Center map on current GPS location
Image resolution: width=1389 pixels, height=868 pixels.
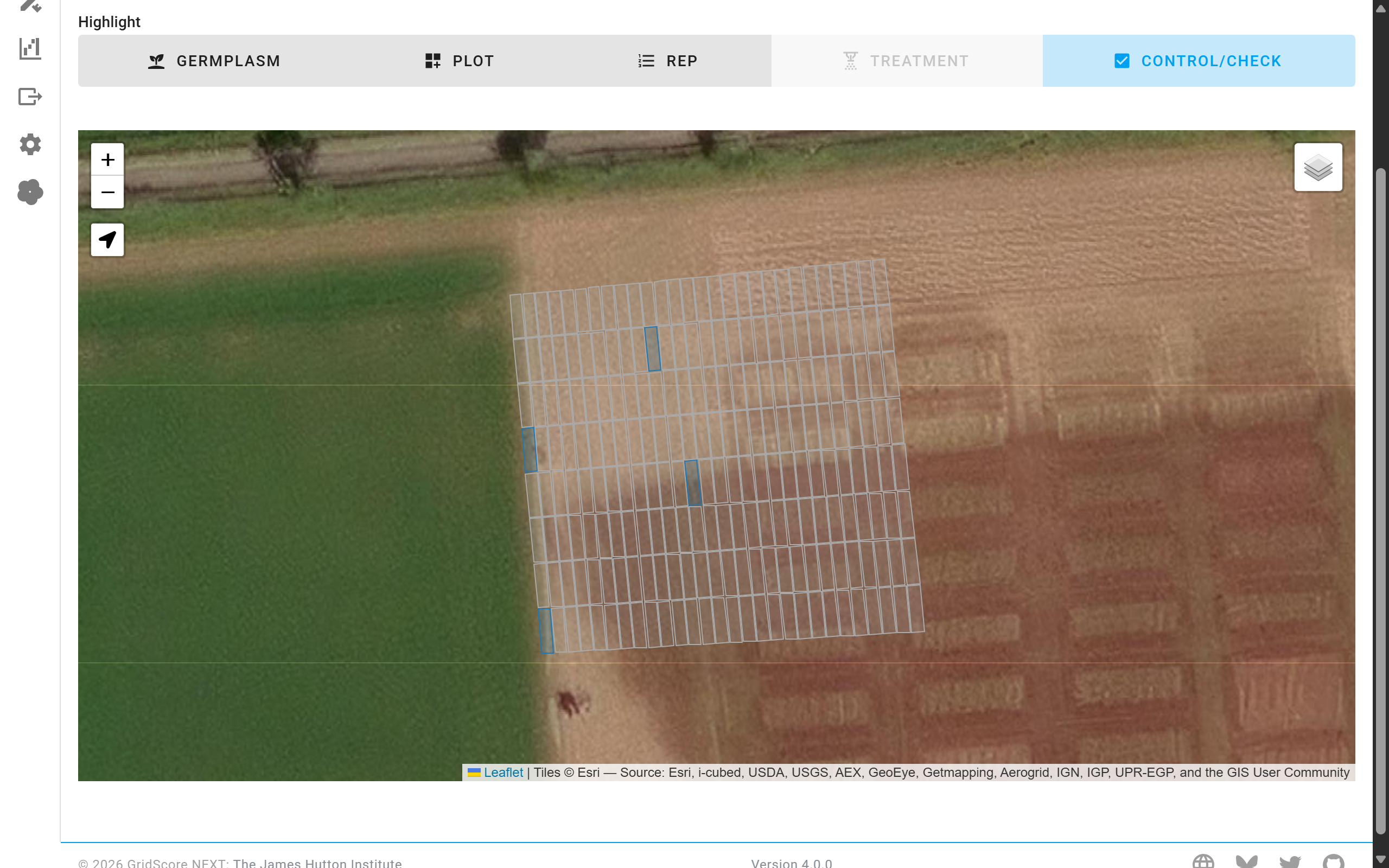107,239
